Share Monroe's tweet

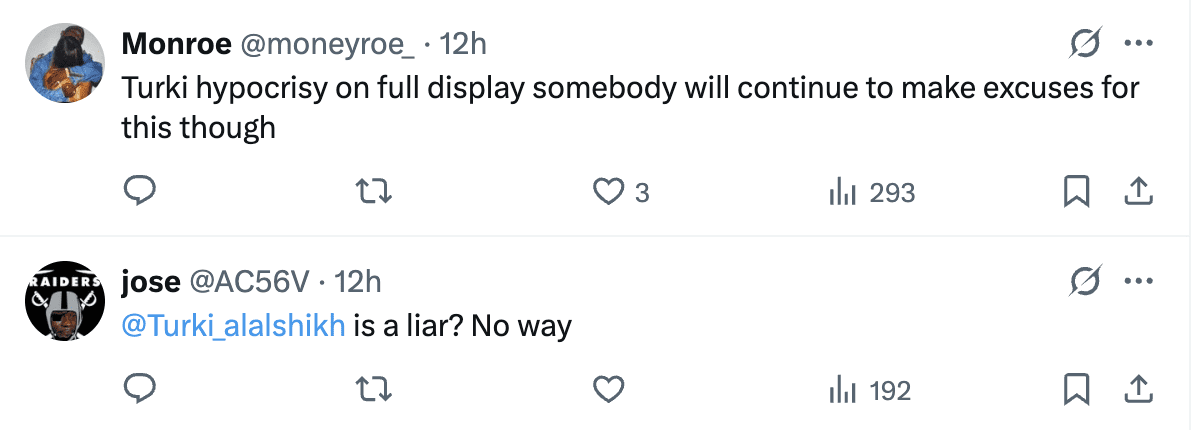[x=1137, y=192]
